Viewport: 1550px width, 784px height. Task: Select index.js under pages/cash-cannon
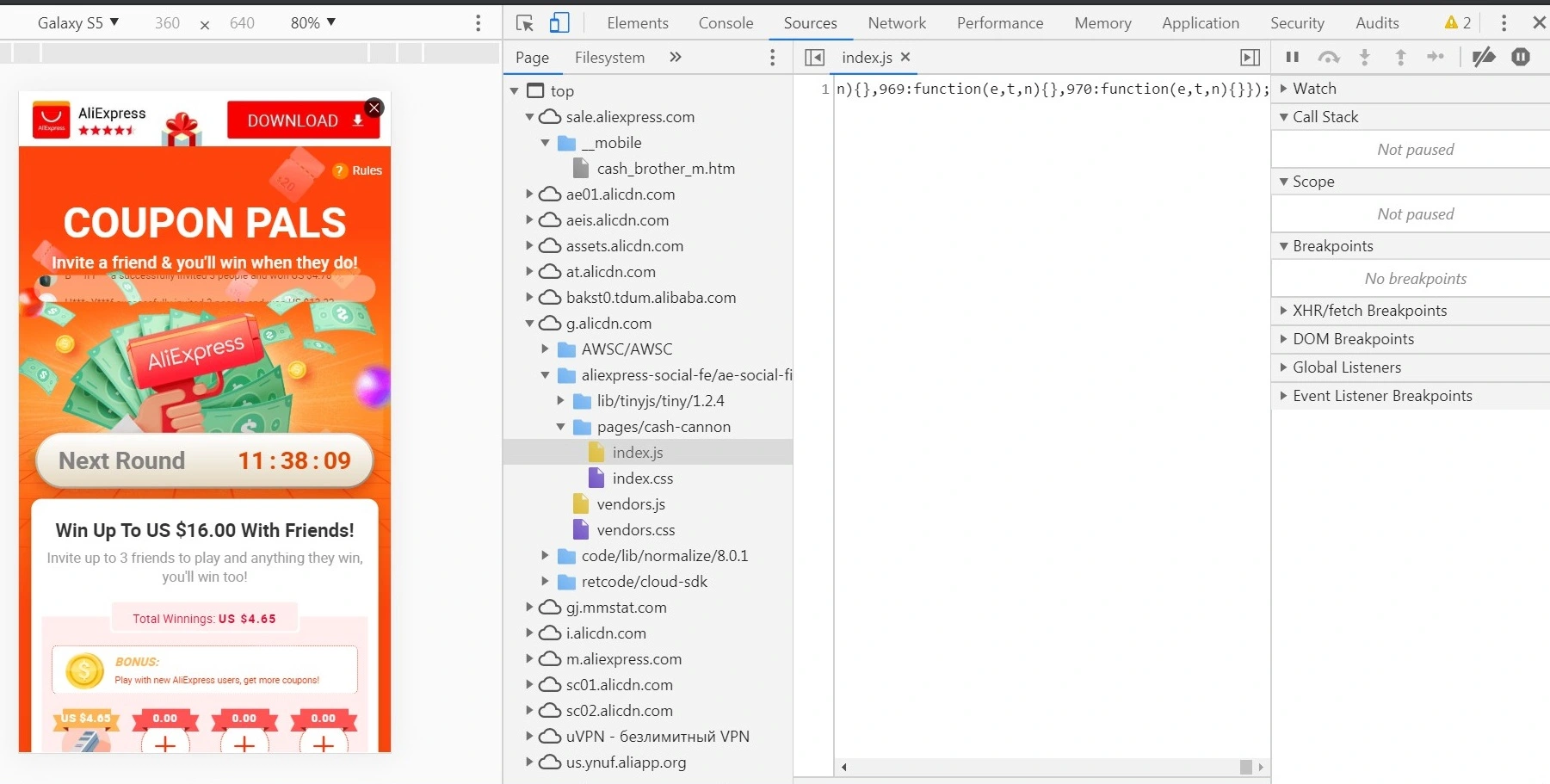[637, 453]
